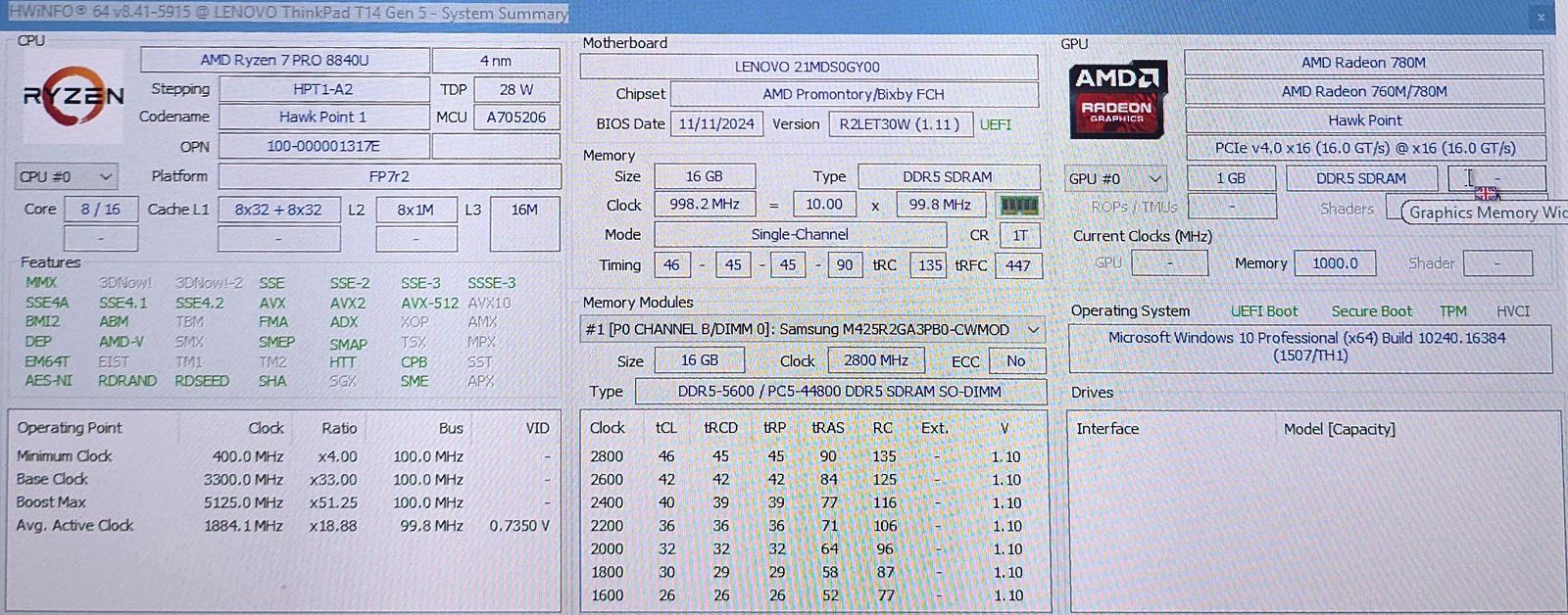Select the 8 / 16 core count

[x=101, y=210]
